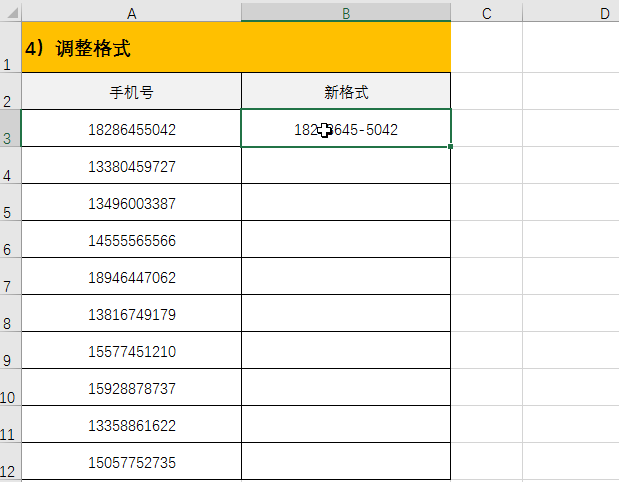This screenshot has height=482, width=619.
Task: Select cell containing 14555565566
Action: point(131,239)
